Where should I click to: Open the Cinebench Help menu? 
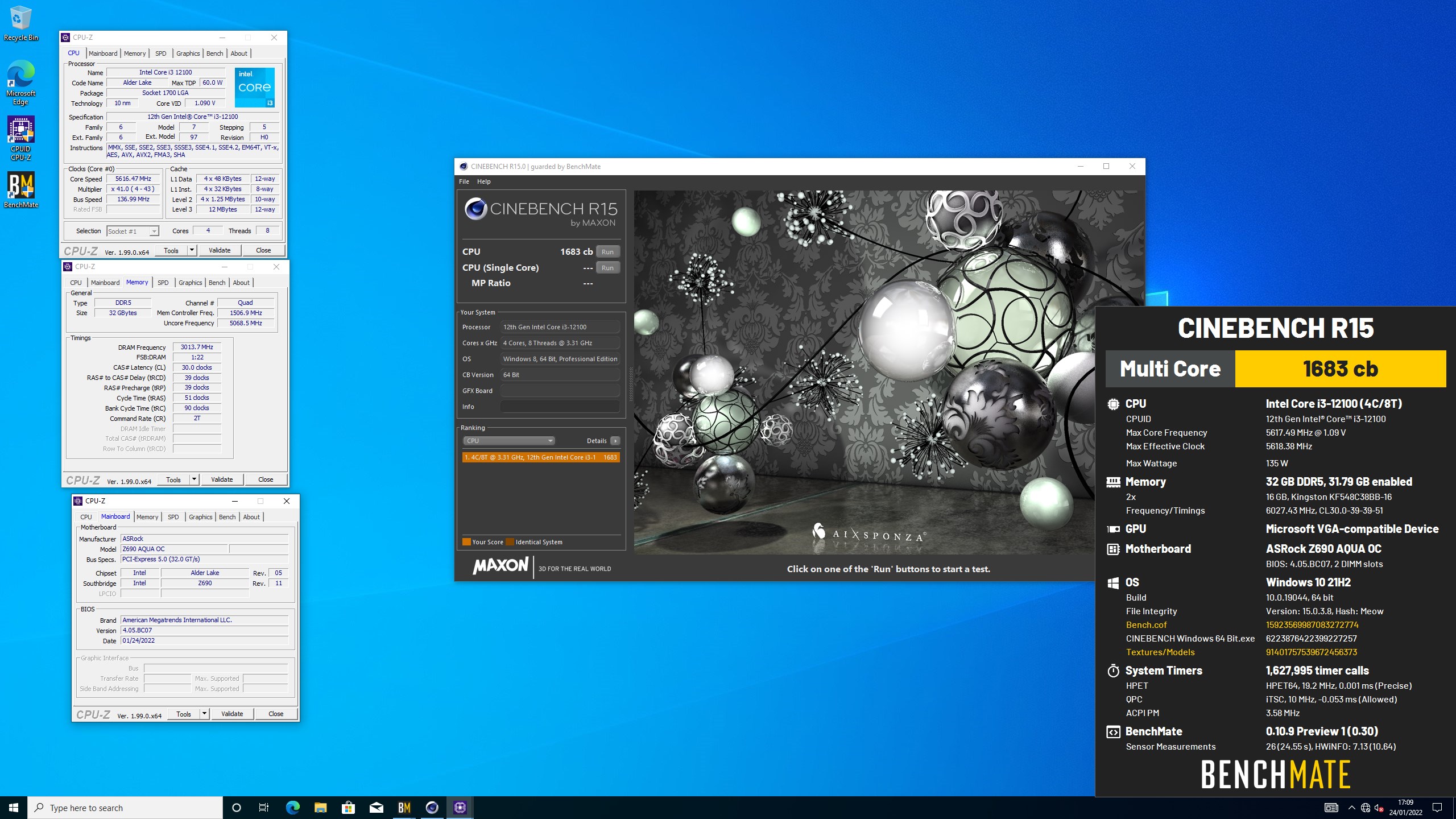pos(483,181)
